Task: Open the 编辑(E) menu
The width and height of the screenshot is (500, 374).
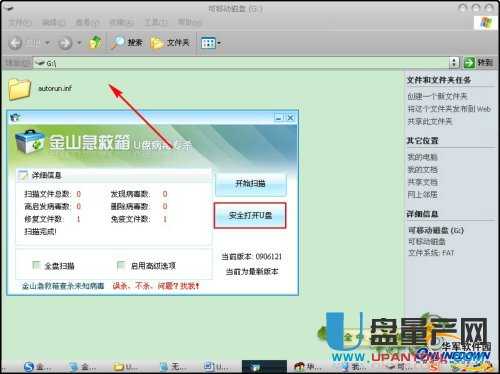Action: [x=53, y=23]
